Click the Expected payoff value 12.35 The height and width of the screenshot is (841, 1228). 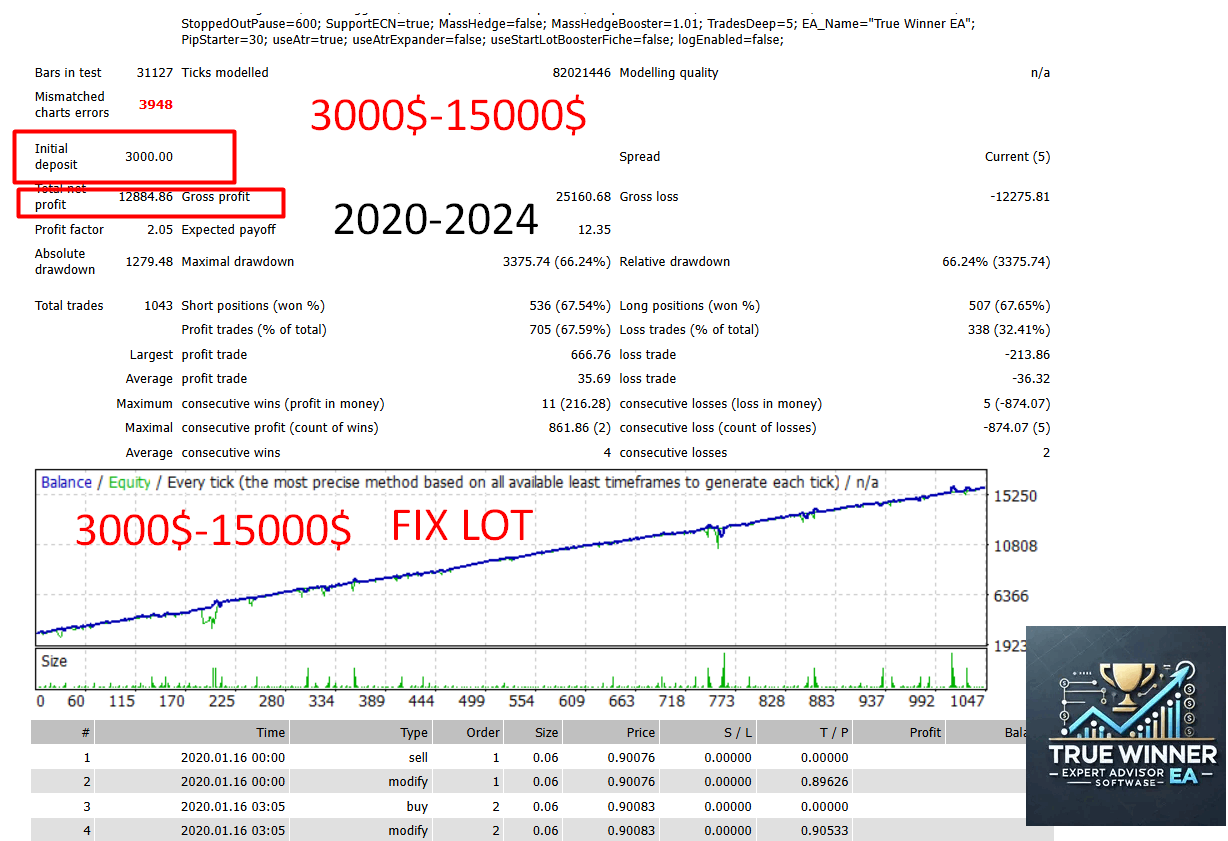(594, 230)
